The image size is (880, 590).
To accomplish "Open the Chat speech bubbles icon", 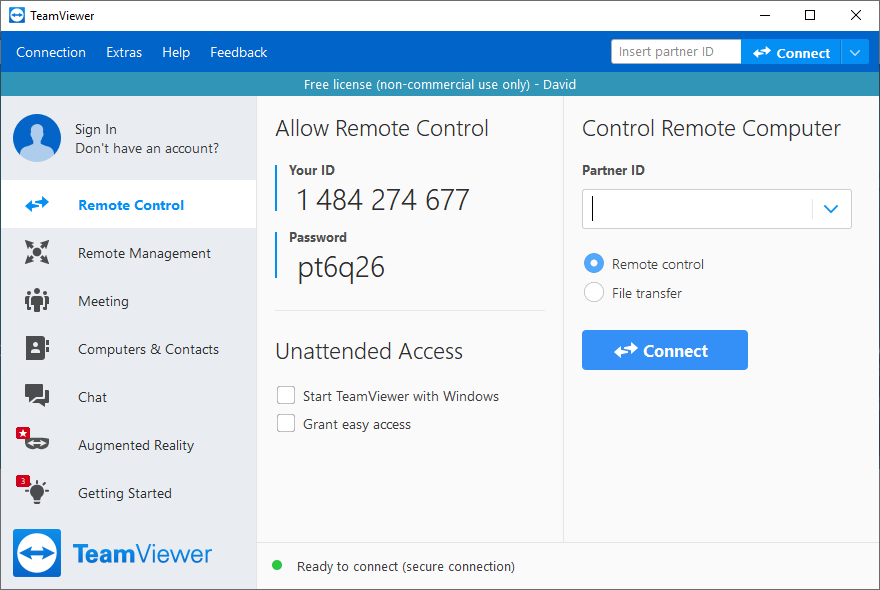I will tap(37, 395).
